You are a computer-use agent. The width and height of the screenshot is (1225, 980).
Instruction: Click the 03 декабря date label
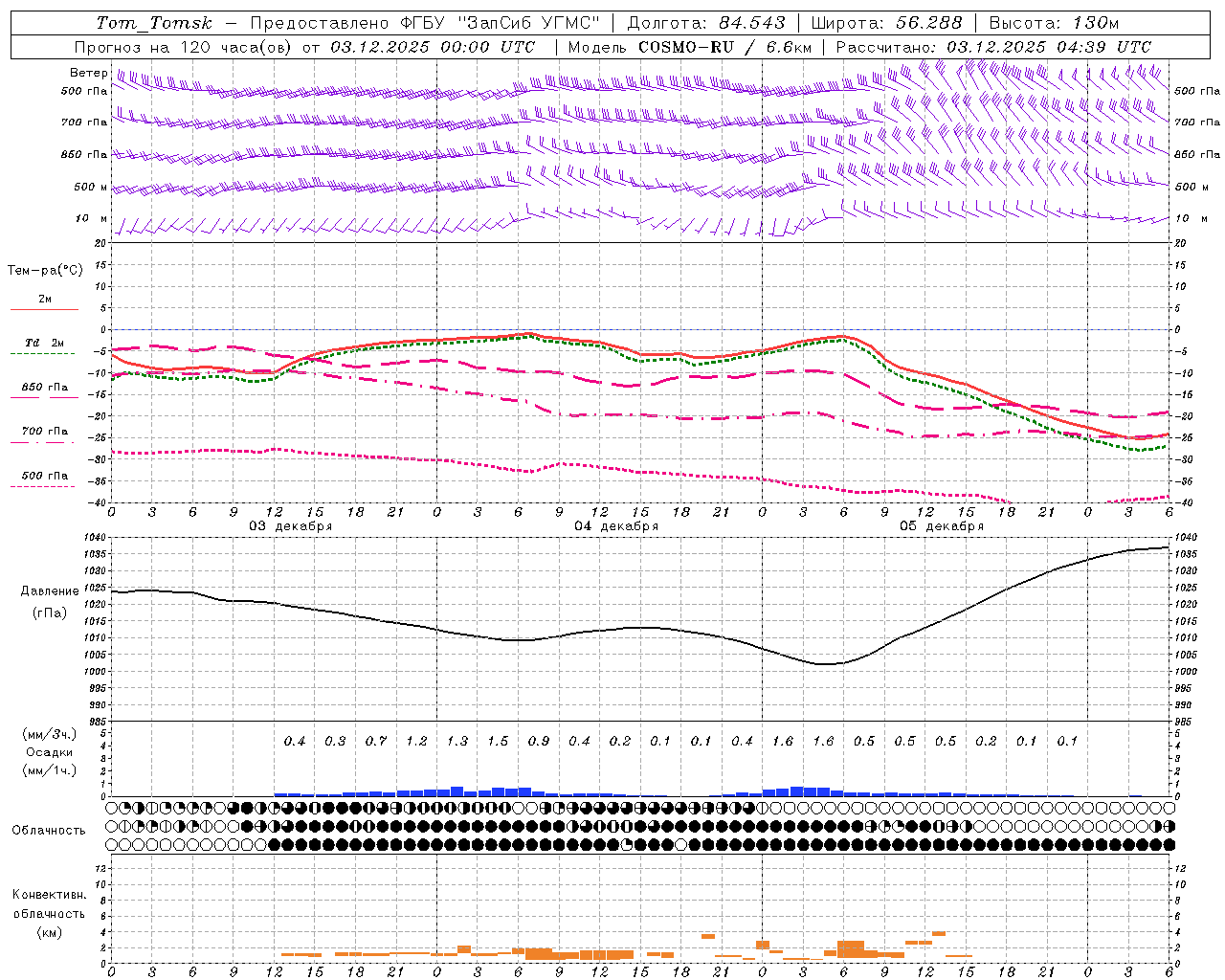tap(291, 526)
